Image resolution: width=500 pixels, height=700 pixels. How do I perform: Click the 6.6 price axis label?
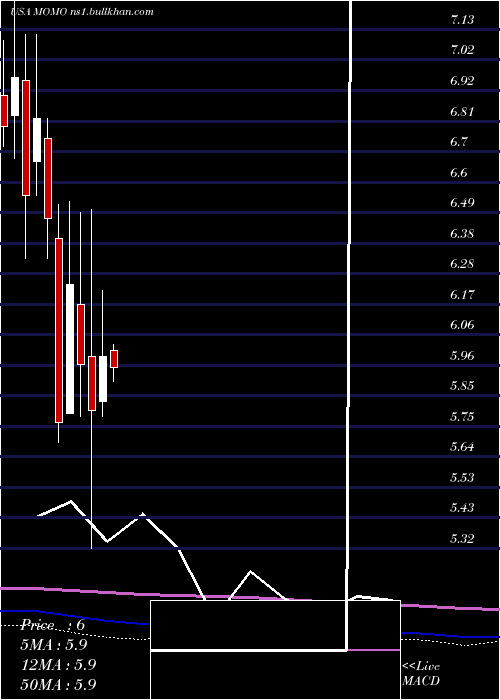pyautogui.click(x=459, y=172)
